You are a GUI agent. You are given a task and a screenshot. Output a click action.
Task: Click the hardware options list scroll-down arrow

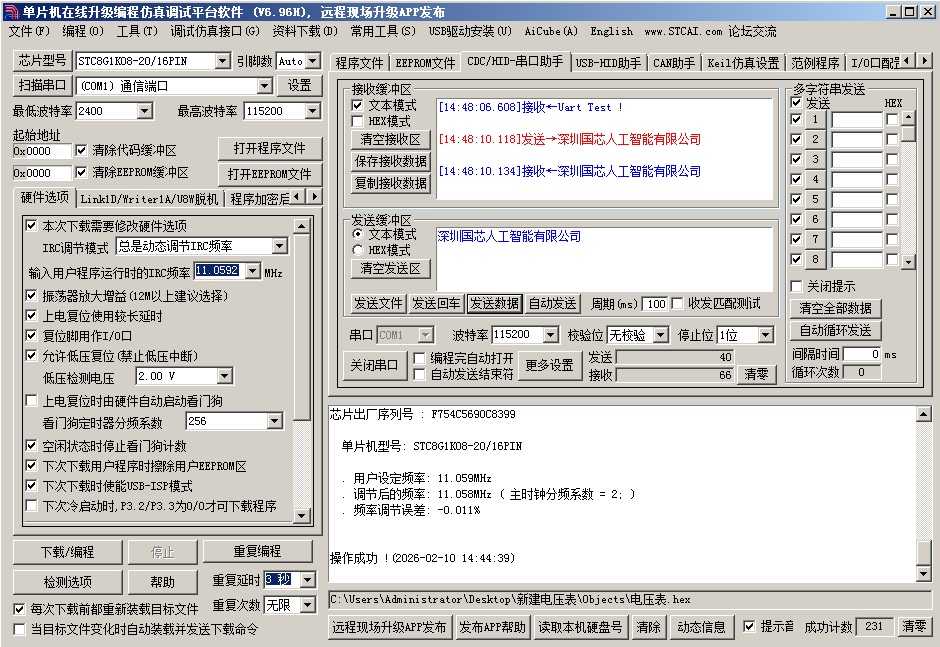click(301, 514)
